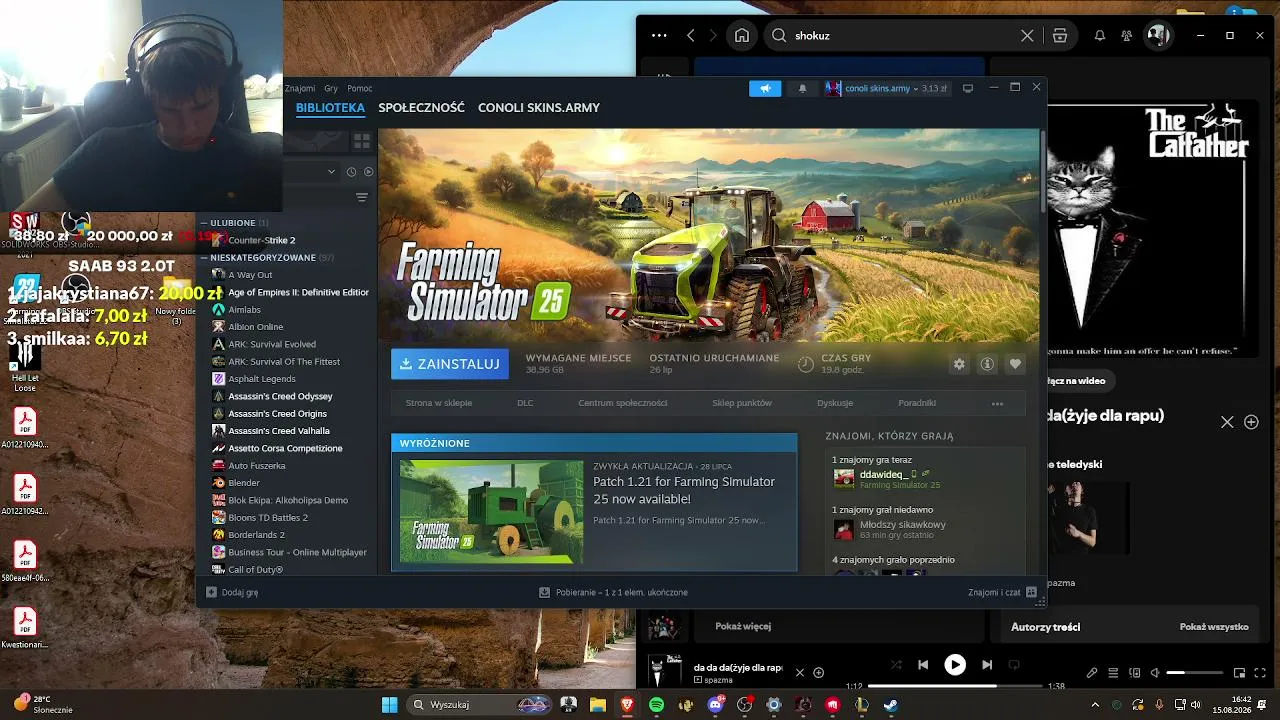Select Assetto Corsa Competizione in library
The width and height of the screenshot is (1280, 720).
click(x=287, y=448)
